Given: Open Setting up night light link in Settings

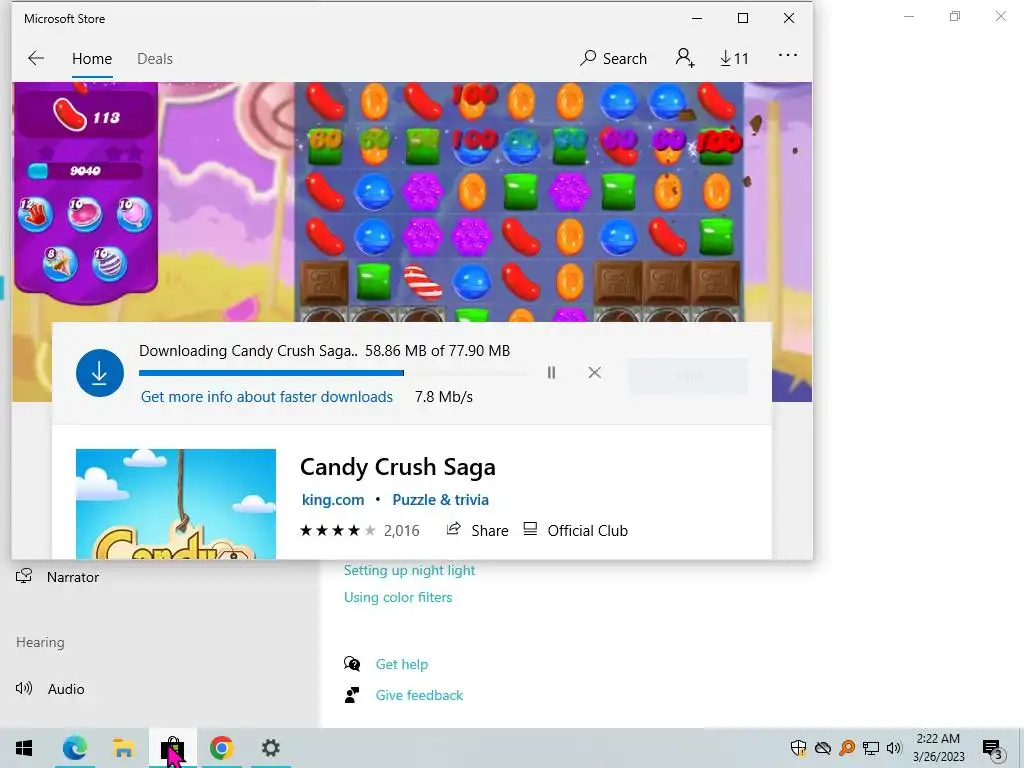Looking at the screenshot, I should coord(409,570).
